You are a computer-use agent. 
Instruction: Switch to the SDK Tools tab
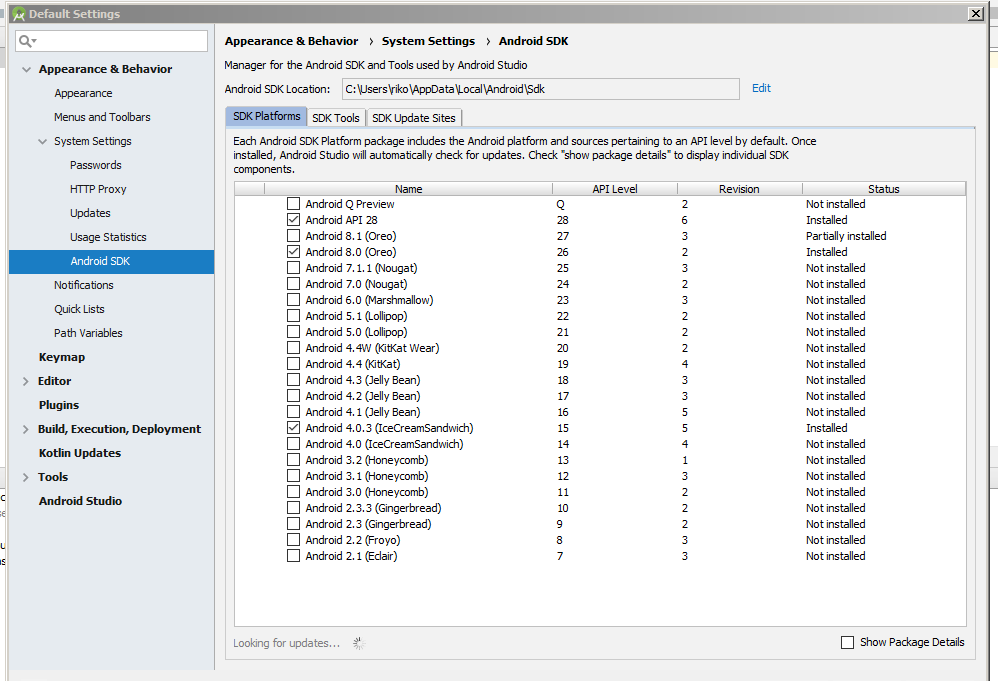(x=335, y=118)
